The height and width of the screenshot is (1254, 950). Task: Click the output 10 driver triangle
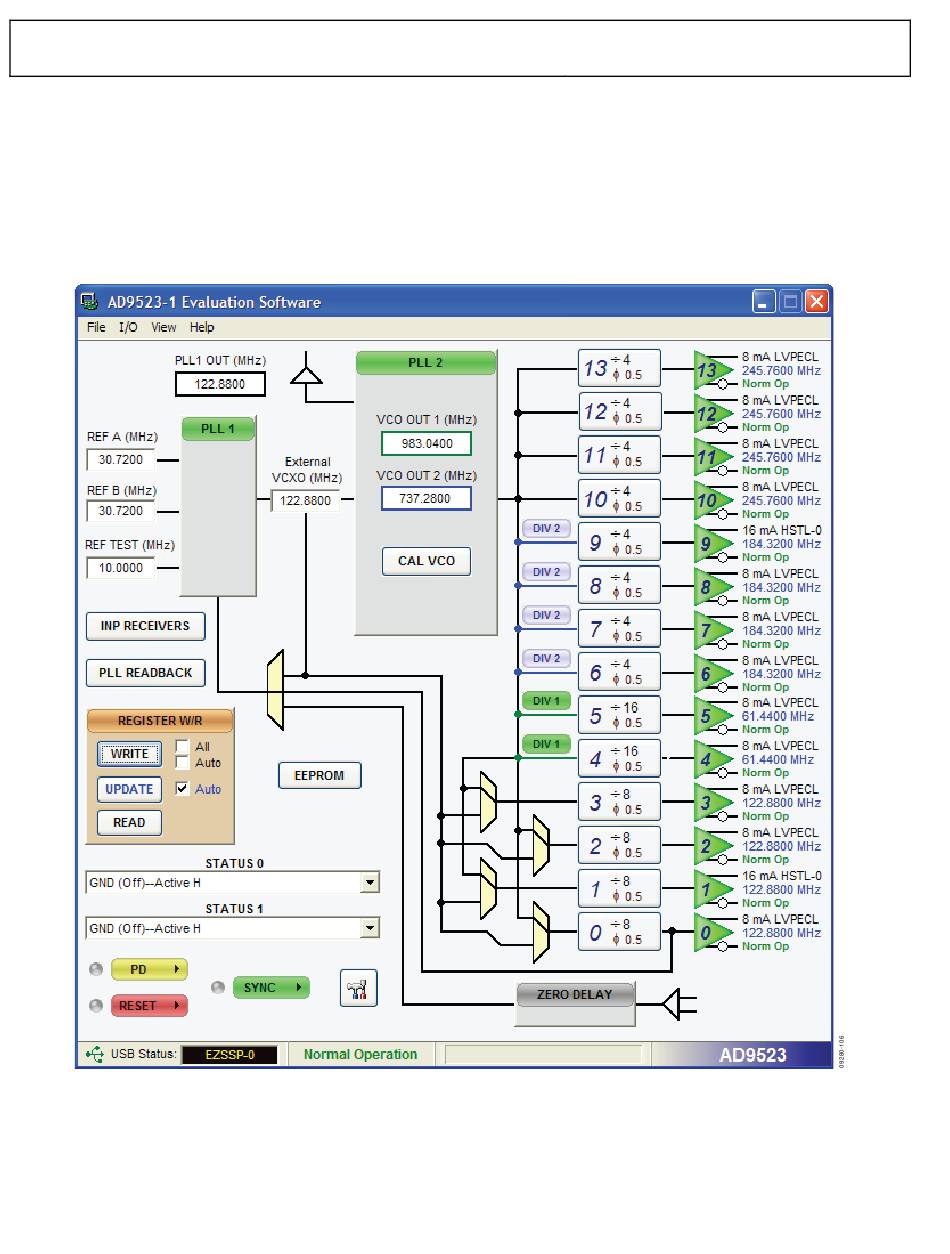click(713, 500)
